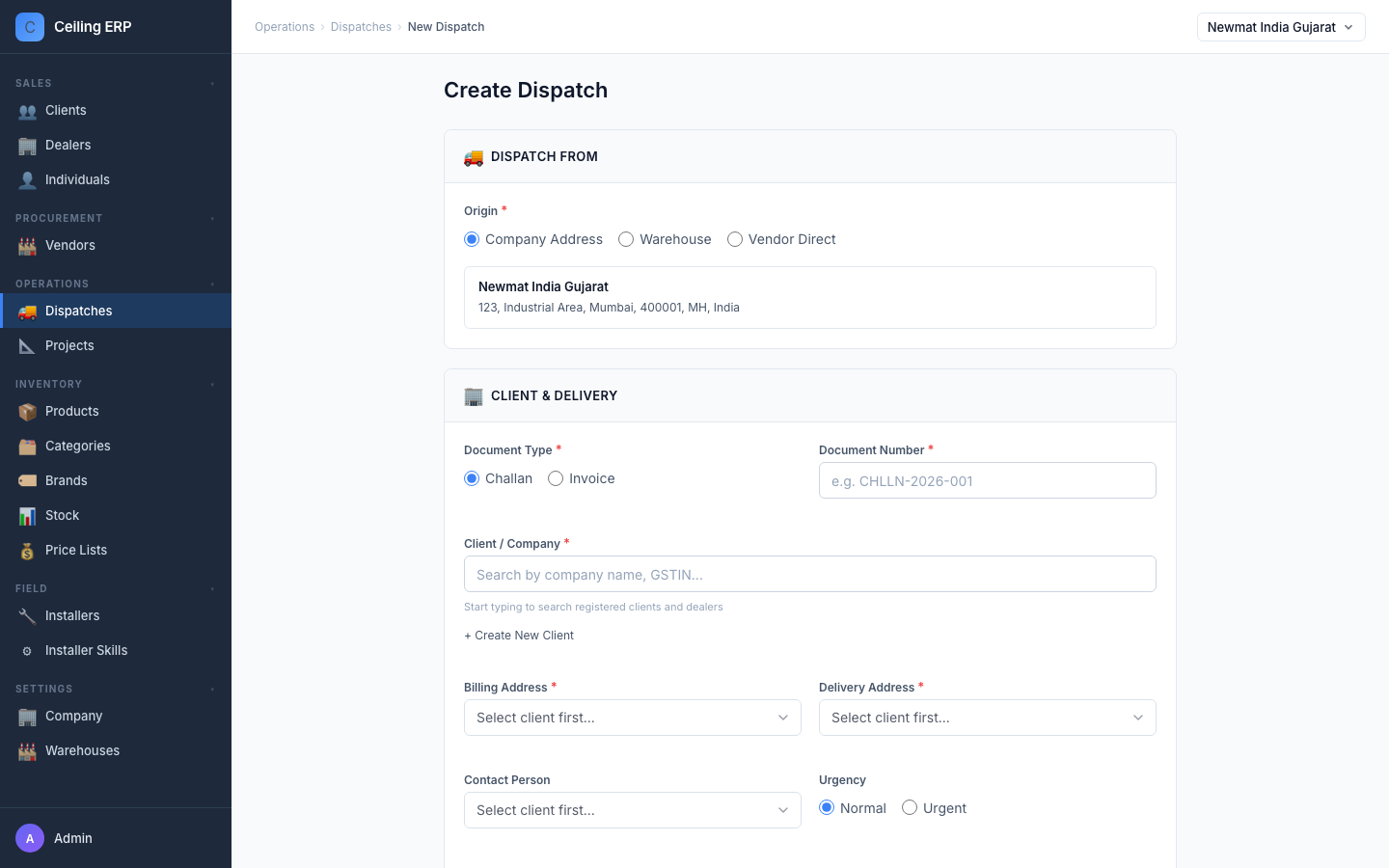The height and width of the screenshot is (868, 1389).
Task: Click the Newmat India Gujarat address card
Action: click(x=810, y=297)
